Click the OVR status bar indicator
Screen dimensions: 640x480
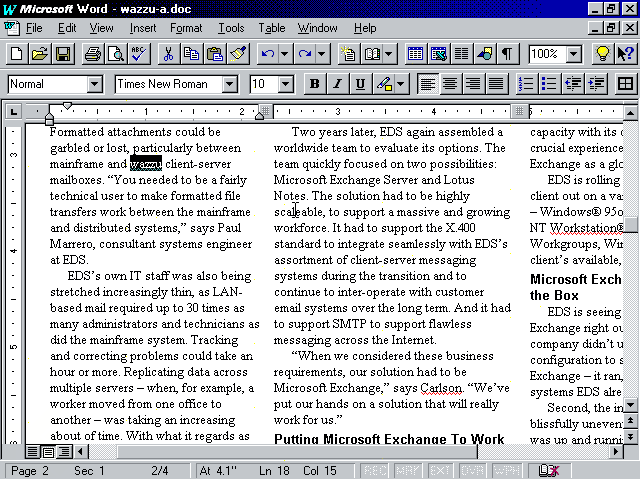point(472,471)
